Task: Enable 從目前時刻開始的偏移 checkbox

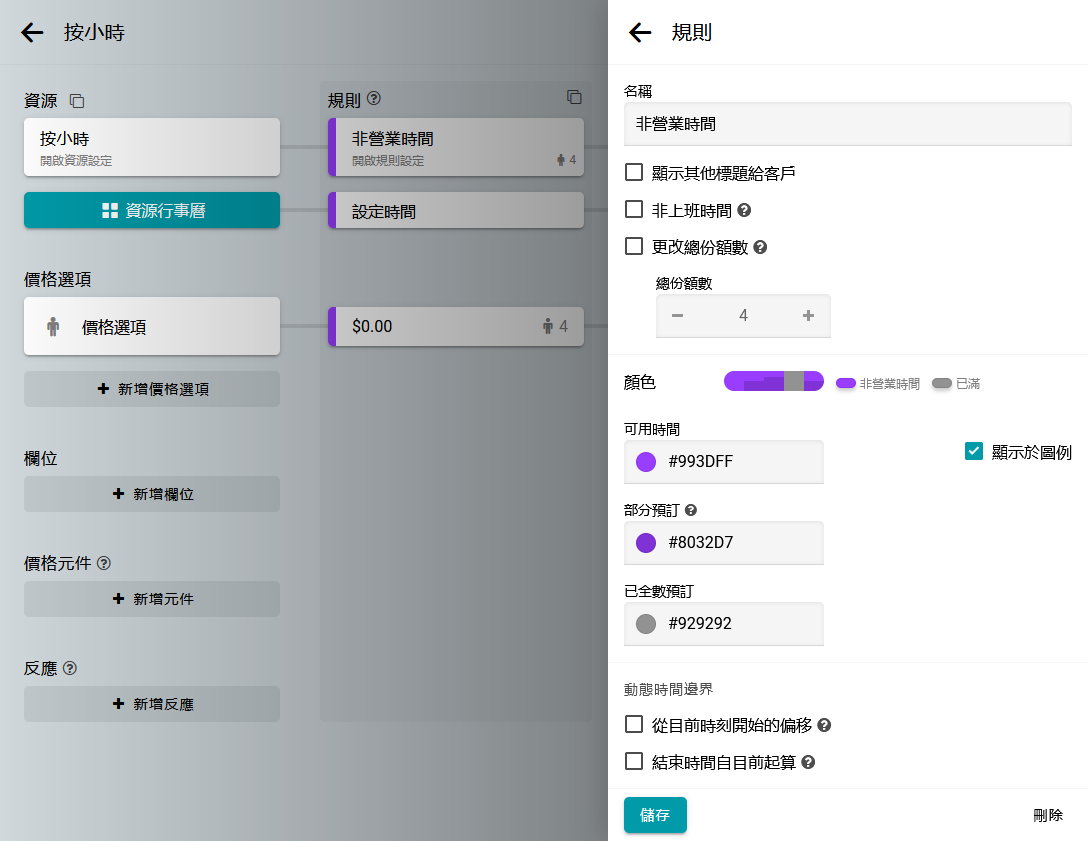Action: tap(634, 724)
